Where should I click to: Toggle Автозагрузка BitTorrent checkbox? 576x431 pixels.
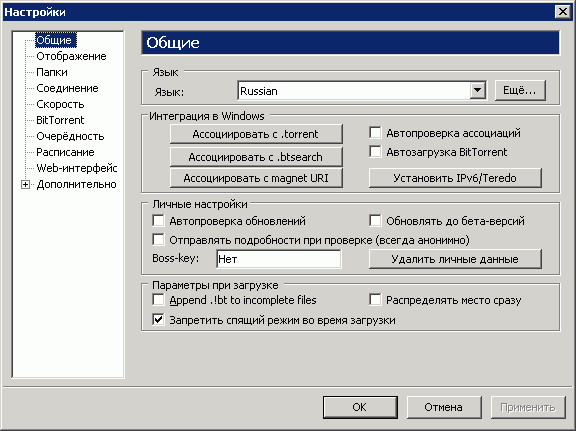(375, 152)
